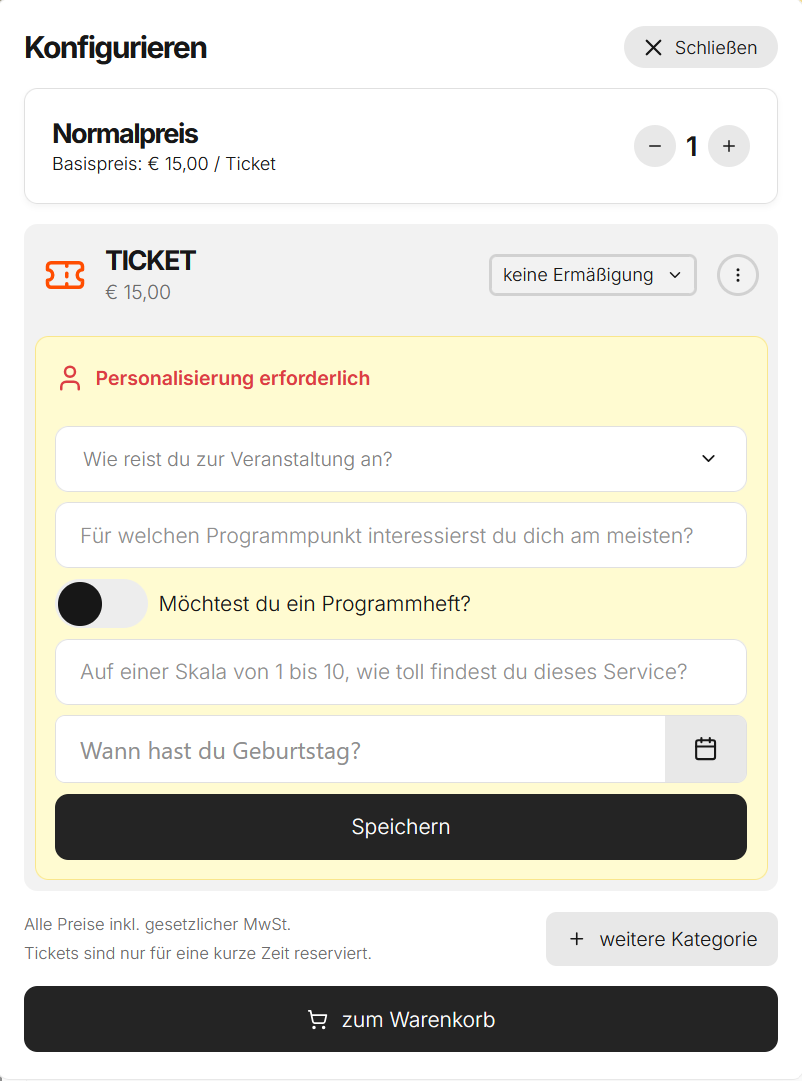
Task: Toggle the Programmheft switch
Action: [101, 604]
